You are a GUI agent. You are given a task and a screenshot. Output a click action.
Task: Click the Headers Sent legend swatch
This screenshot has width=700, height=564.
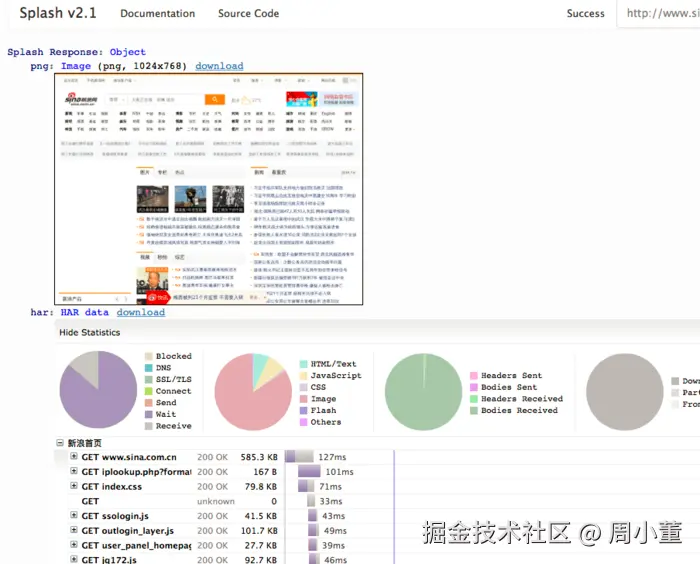pos(474,376)
